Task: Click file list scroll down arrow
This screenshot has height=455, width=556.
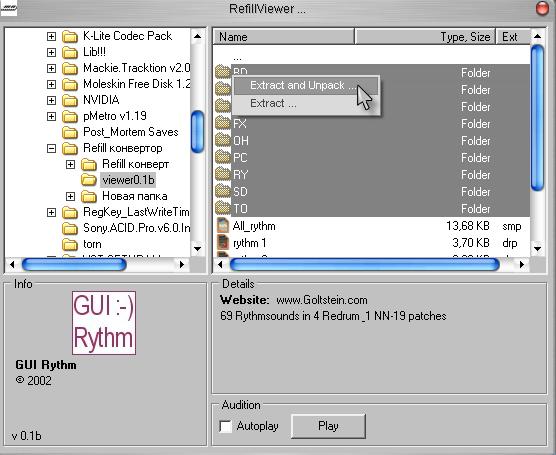Action: [538, 249]
